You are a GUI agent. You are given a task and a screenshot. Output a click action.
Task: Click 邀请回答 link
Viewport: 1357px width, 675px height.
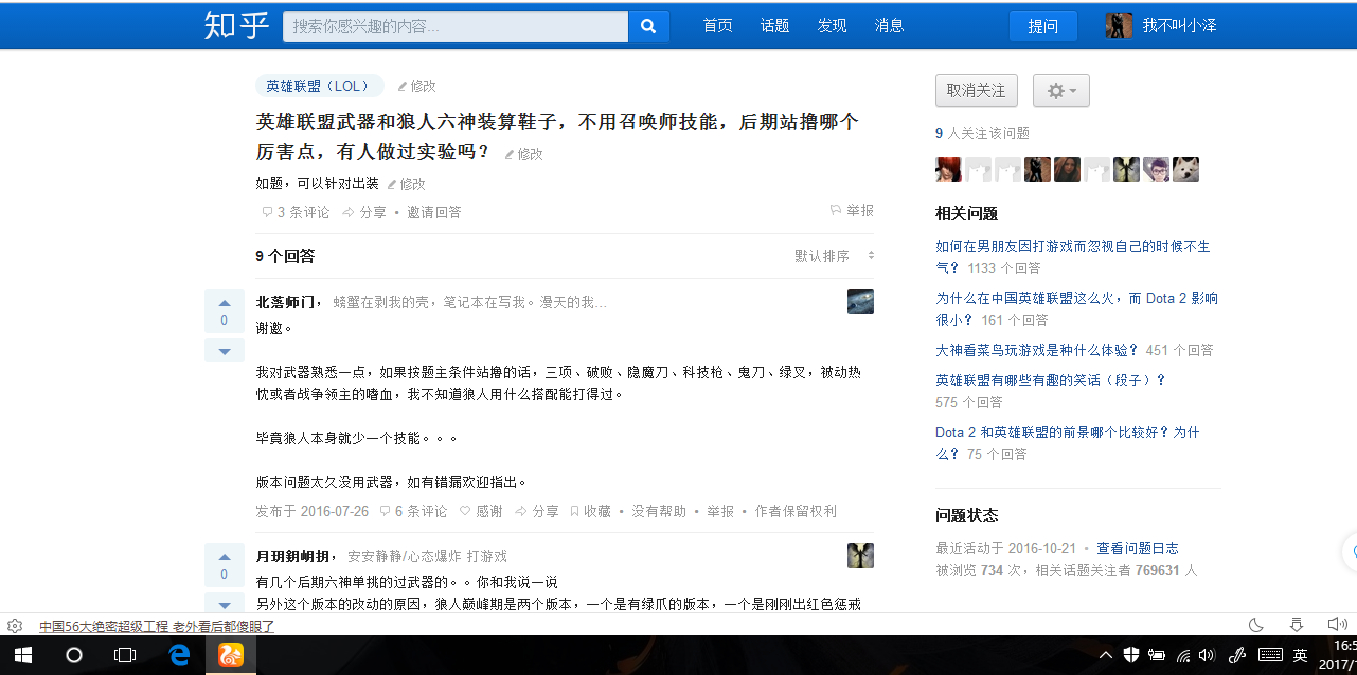tap(434, 212)
